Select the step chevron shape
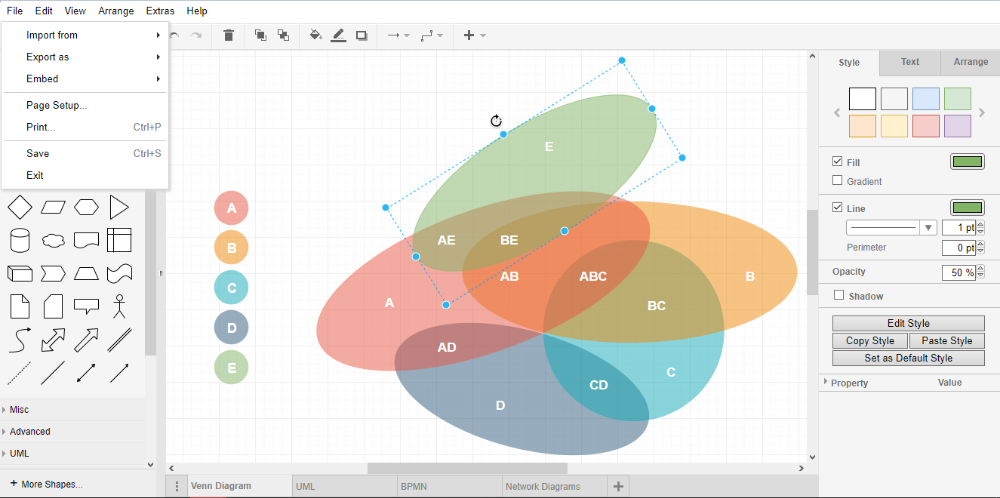1000x498 pixels. click(x=53, y=274)
